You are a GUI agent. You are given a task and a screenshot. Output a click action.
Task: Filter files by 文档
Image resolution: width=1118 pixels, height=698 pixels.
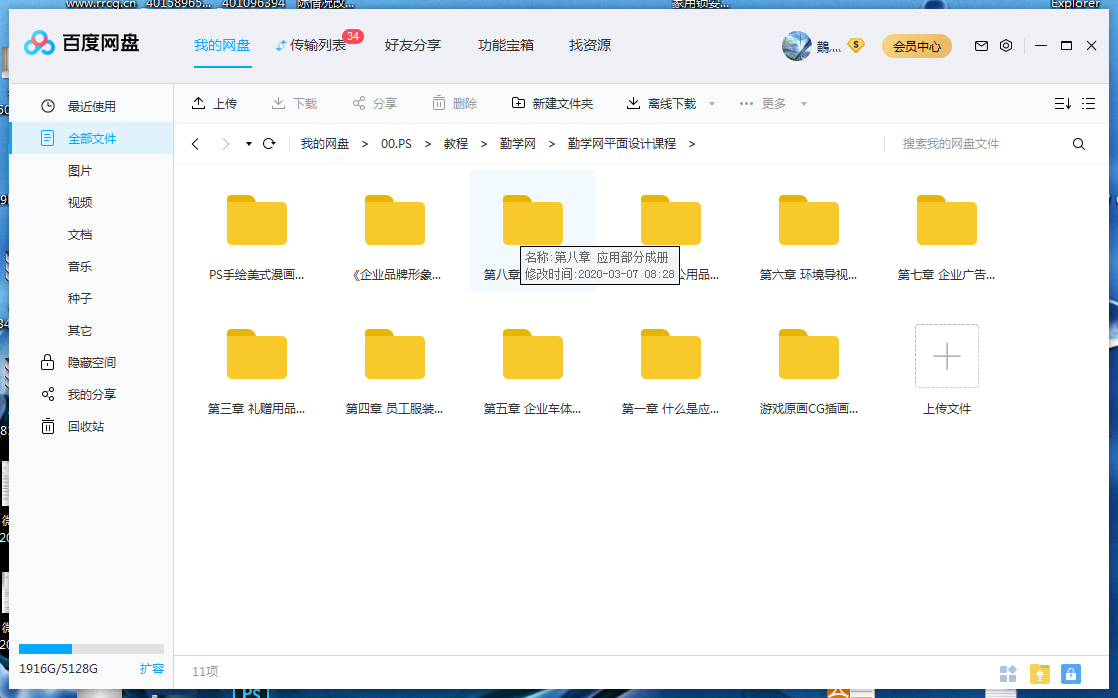[80, 235]
